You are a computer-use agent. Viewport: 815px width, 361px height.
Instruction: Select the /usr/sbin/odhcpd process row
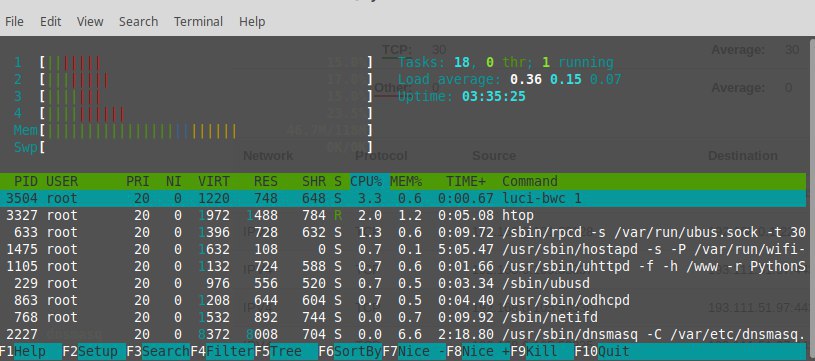click(x=403, y=301)
